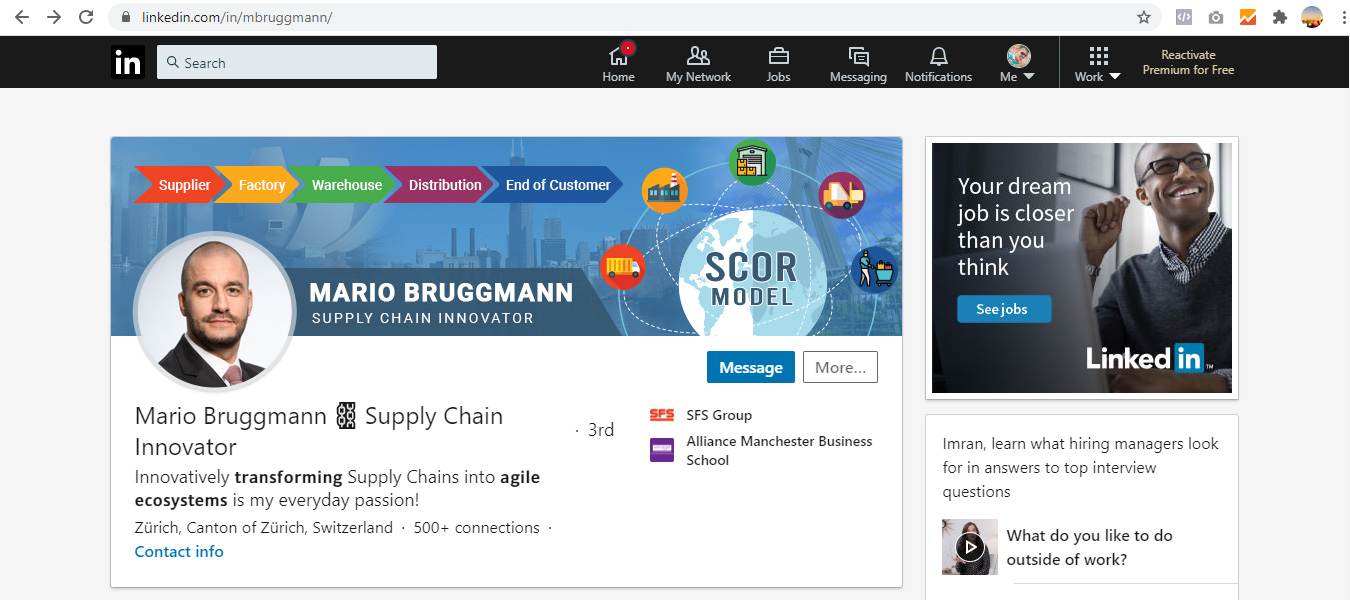Click the profile name headline text
1350x600 pixels.
click(319, 431)
